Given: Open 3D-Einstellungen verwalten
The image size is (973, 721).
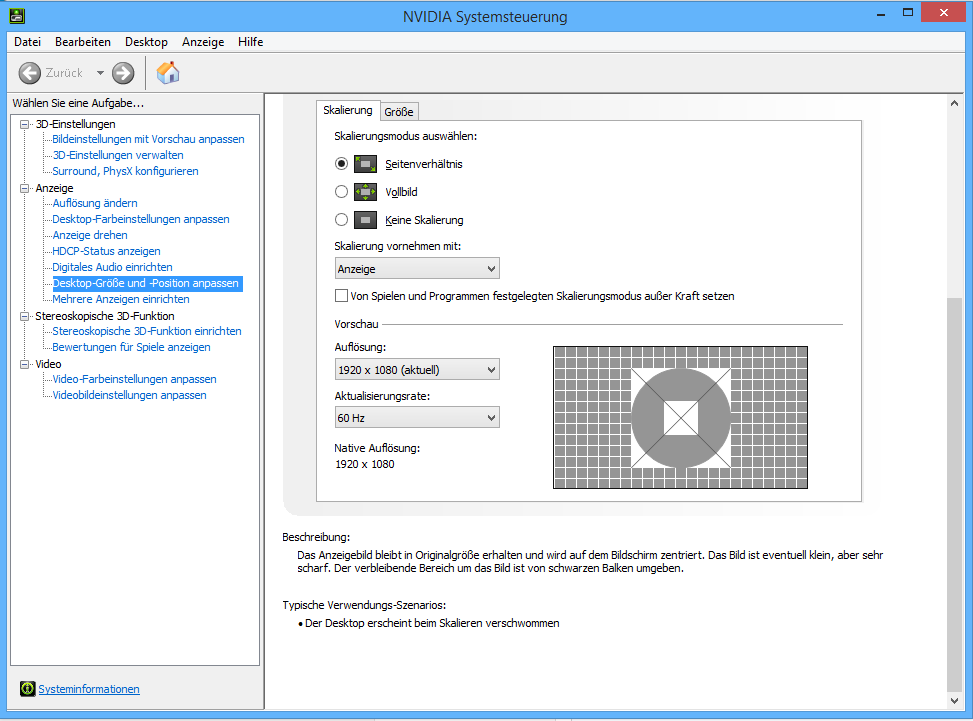Looking at the screenshot, I should click(x=118, y=155).
